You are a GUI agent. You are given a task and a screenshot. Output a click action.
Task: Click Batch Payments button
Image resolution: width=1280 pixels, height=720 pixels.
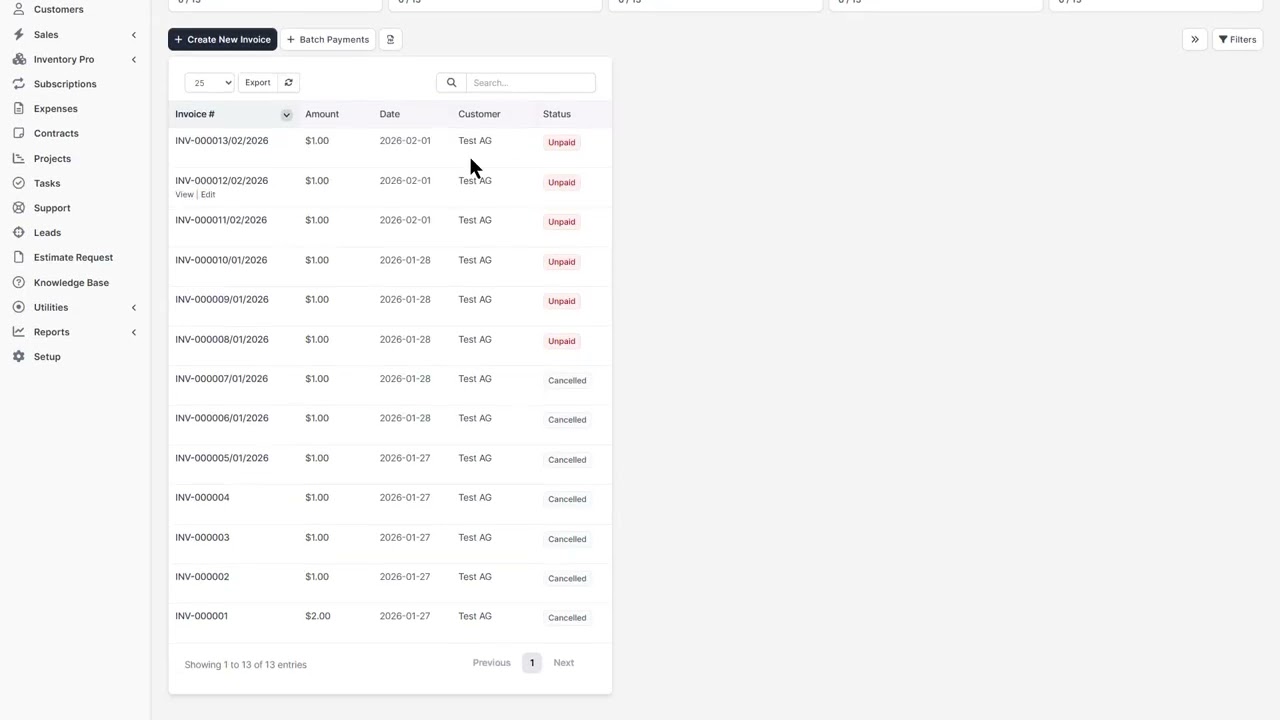(328, 39)
